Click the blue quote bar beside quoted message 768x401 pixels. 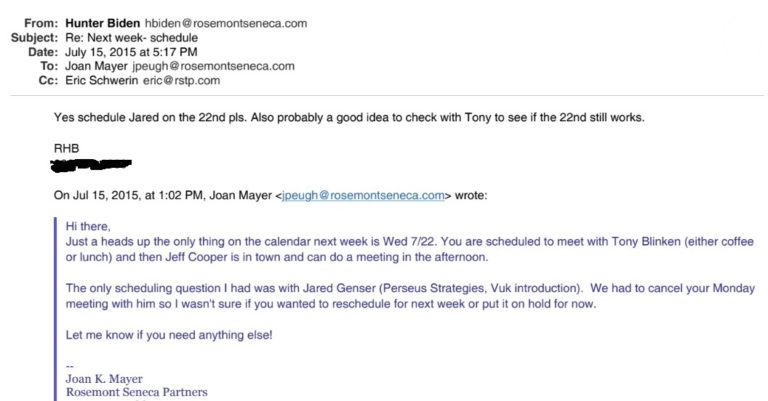pos(55,309)
